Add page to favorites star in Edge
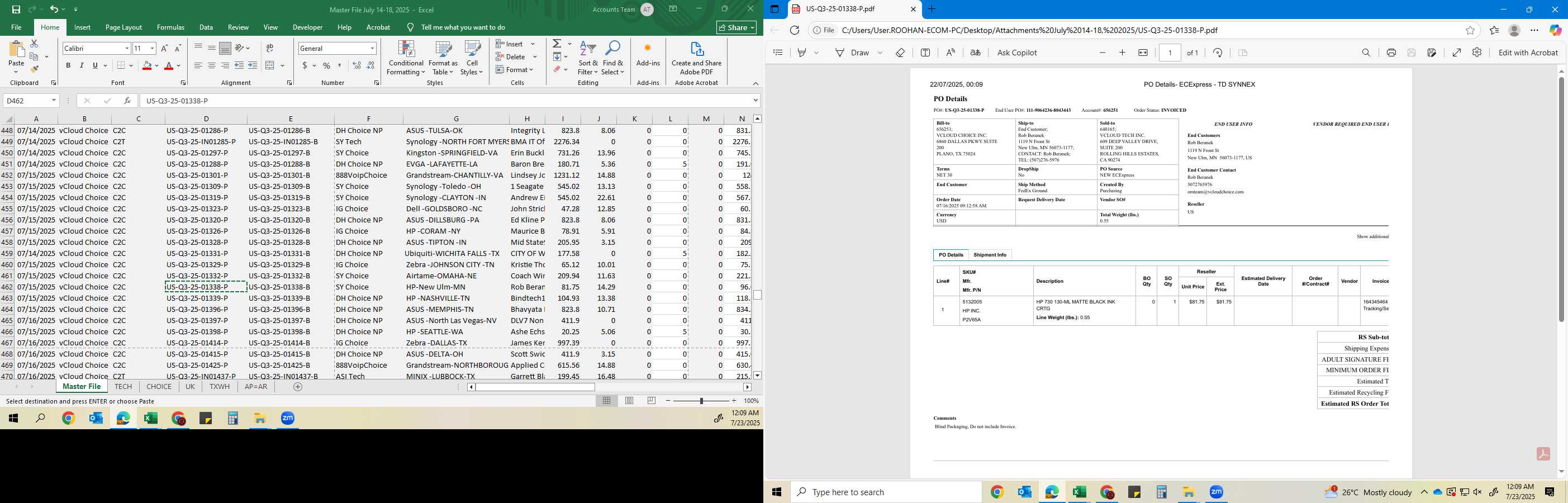This screenshot has height=503, width=1568. 1470,30
